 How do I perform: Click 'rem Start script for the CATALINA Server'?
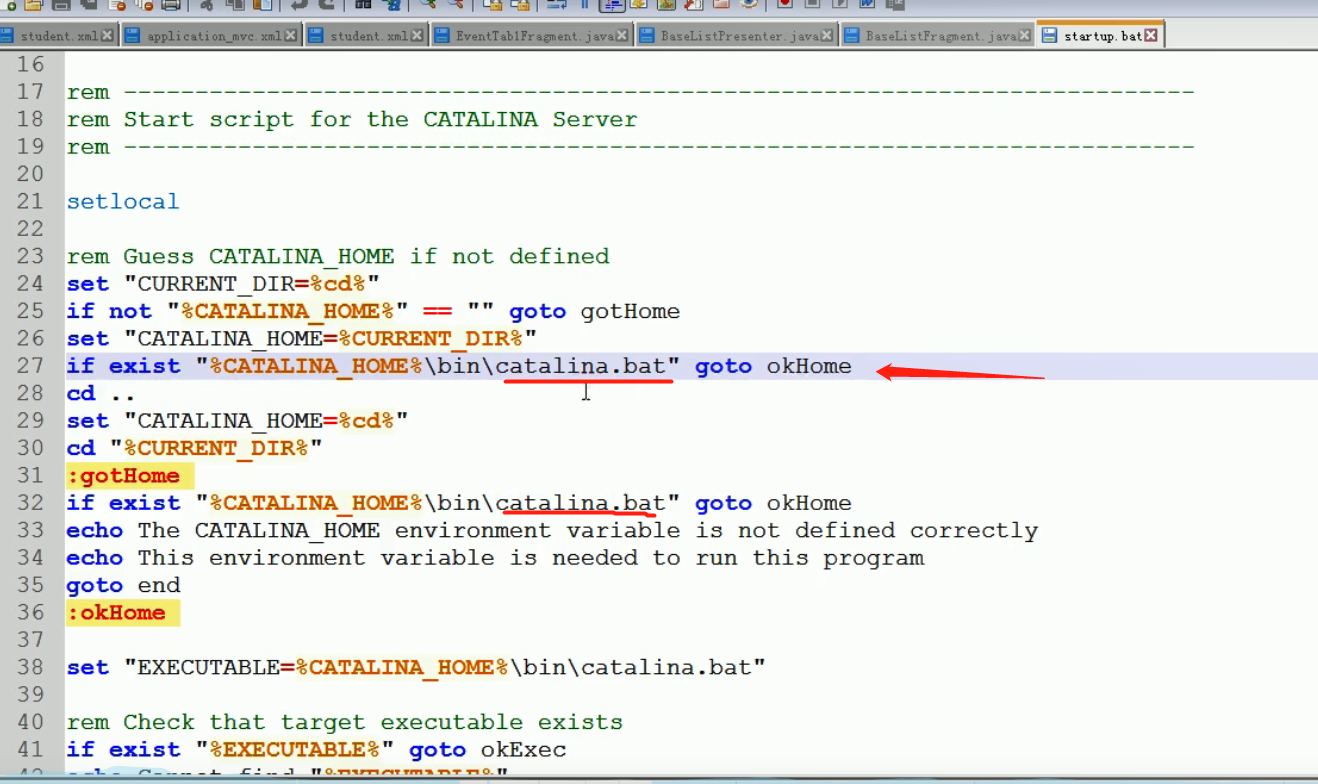pyautogui.click(x=352, y=119)
